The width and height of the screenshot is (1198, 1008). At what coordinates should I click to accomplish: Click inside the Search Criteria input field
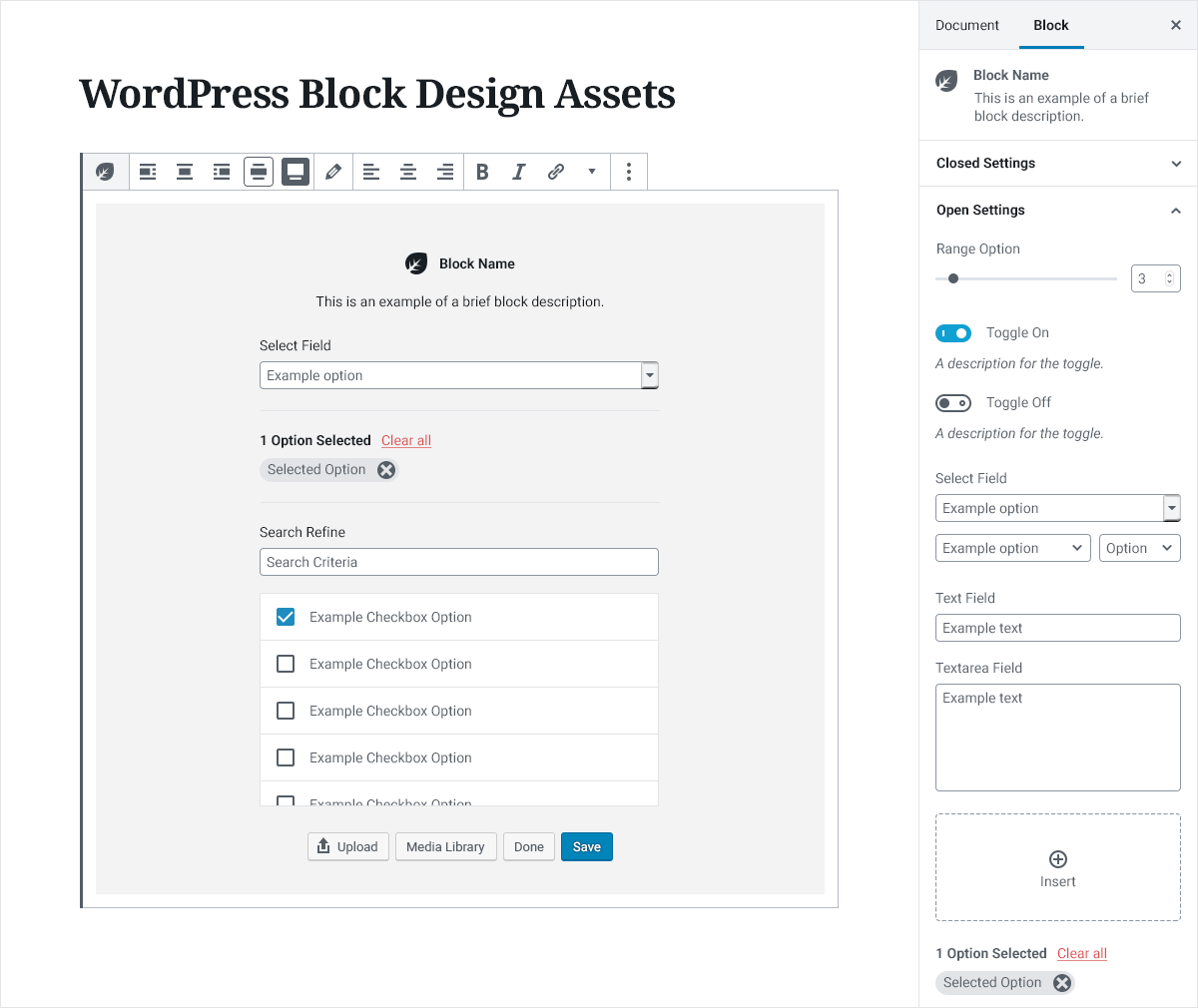click(458, 561)
